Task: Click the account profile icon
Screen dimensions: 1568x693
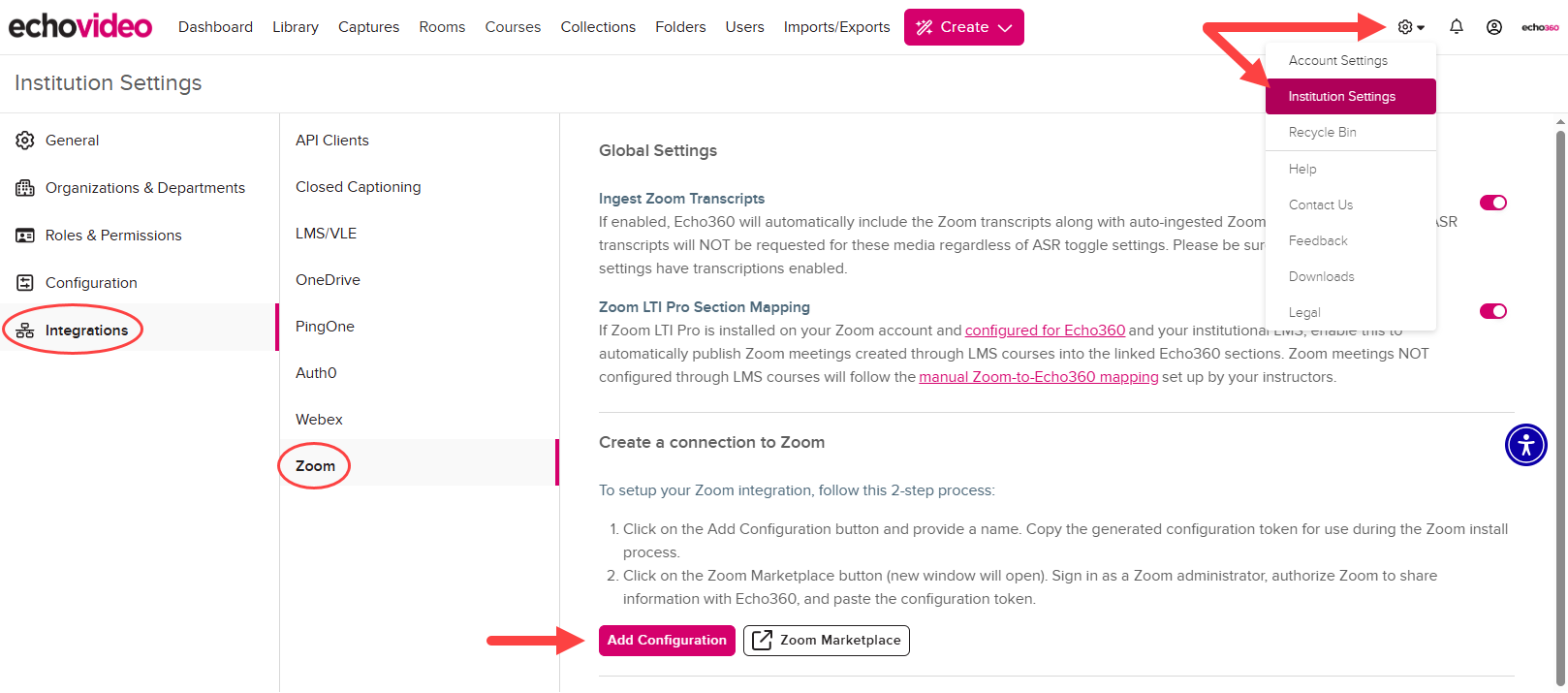Action: (x=1493, y=26)
